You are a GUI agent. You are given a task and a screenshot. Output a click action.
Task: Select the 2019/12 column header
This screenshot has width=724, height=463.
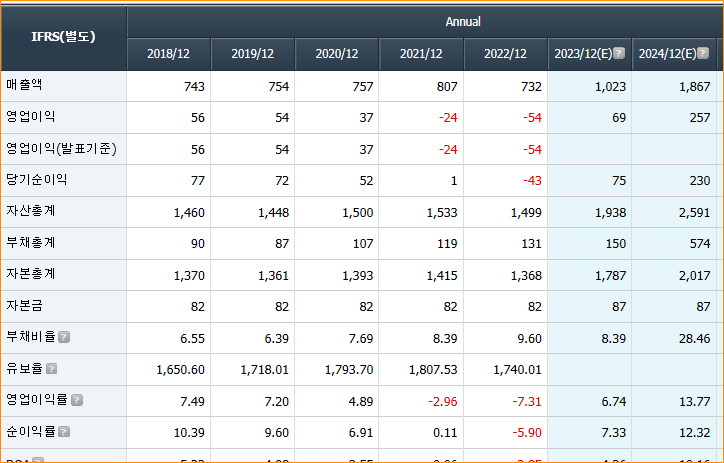(253, 54)
